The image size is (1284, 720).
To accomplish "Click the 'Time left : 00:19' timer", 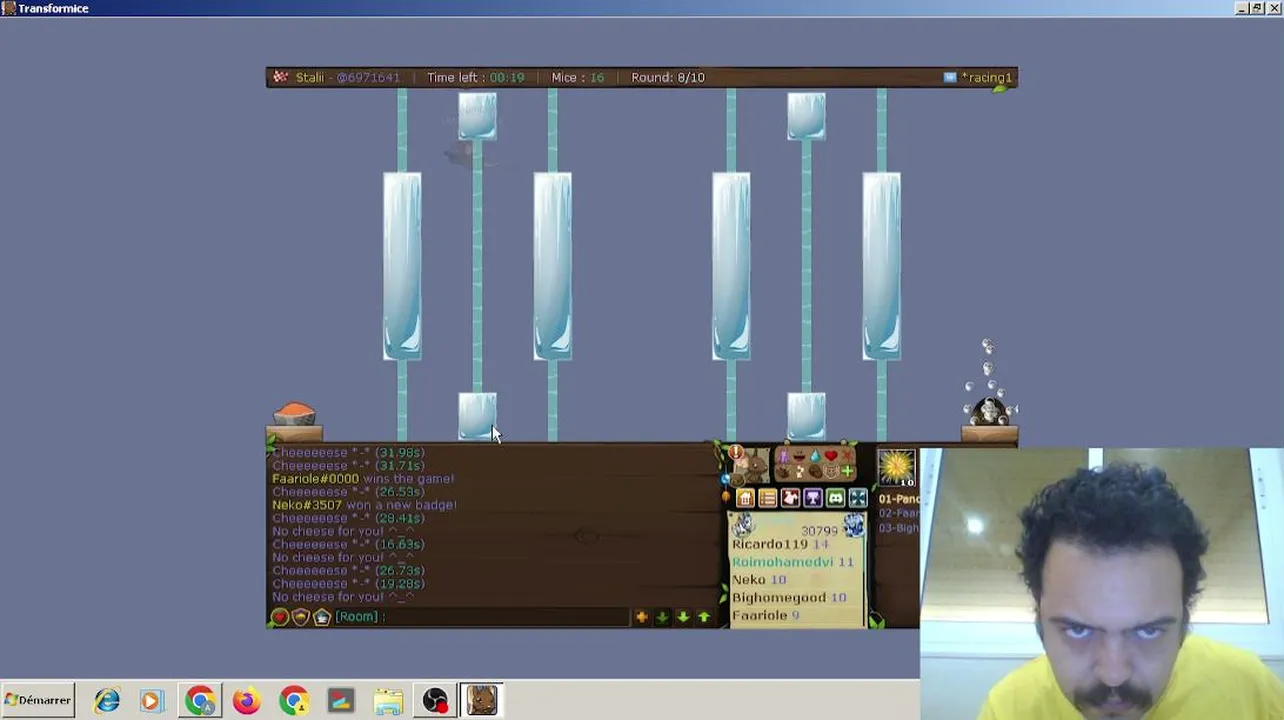I will [476, 77].
